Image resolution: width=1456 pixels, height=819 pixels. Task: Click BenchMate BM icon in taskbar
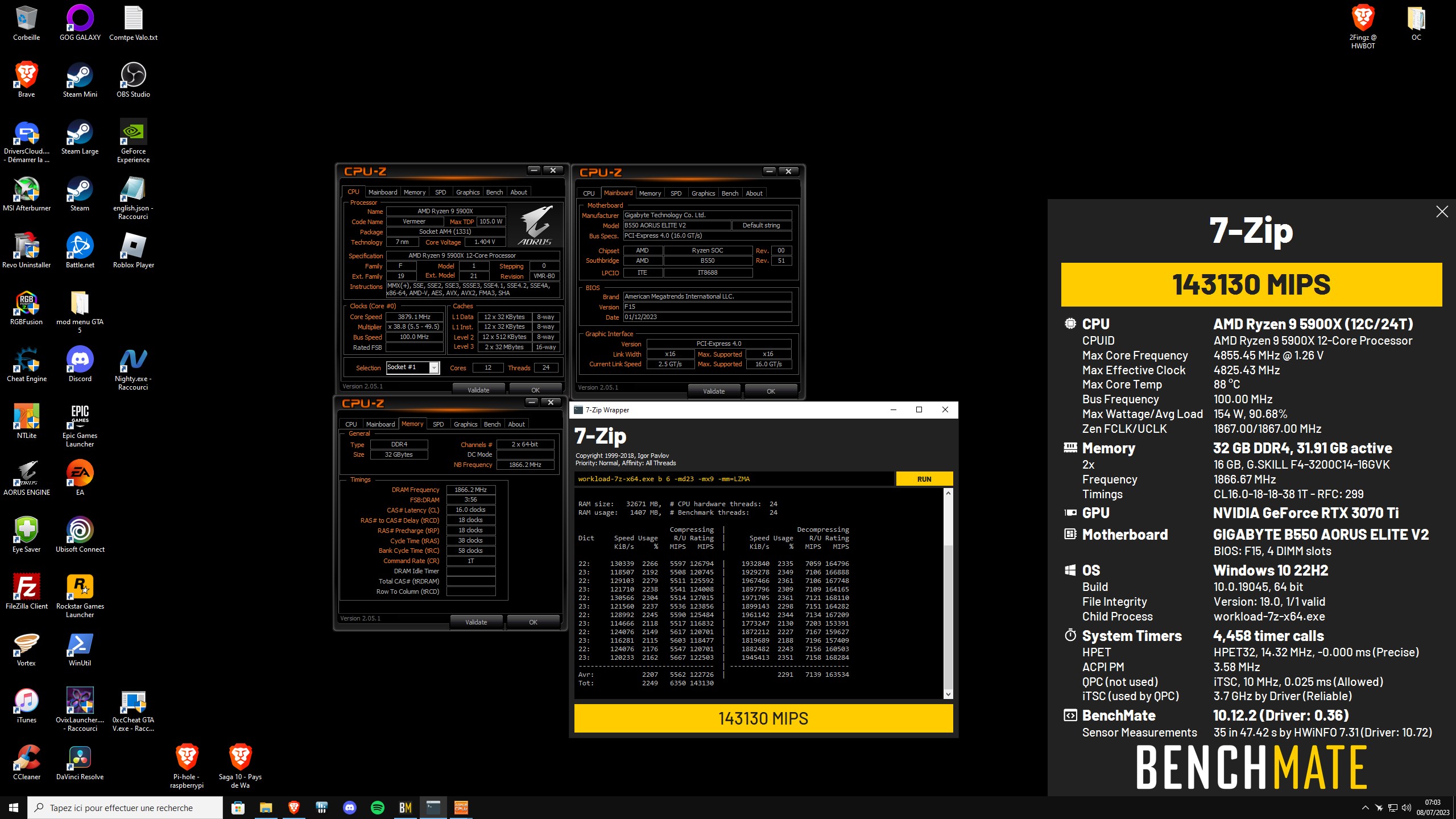[x=405, y=808]
